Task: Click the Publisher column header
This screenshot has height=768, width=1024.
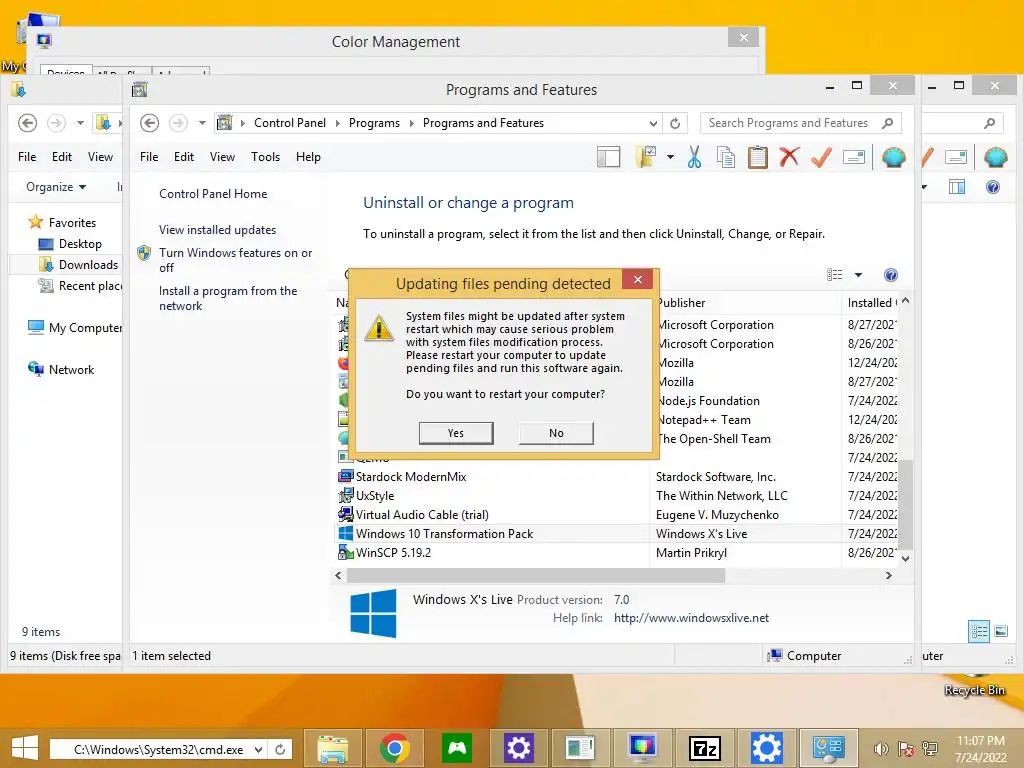Action: coord(746,303)
